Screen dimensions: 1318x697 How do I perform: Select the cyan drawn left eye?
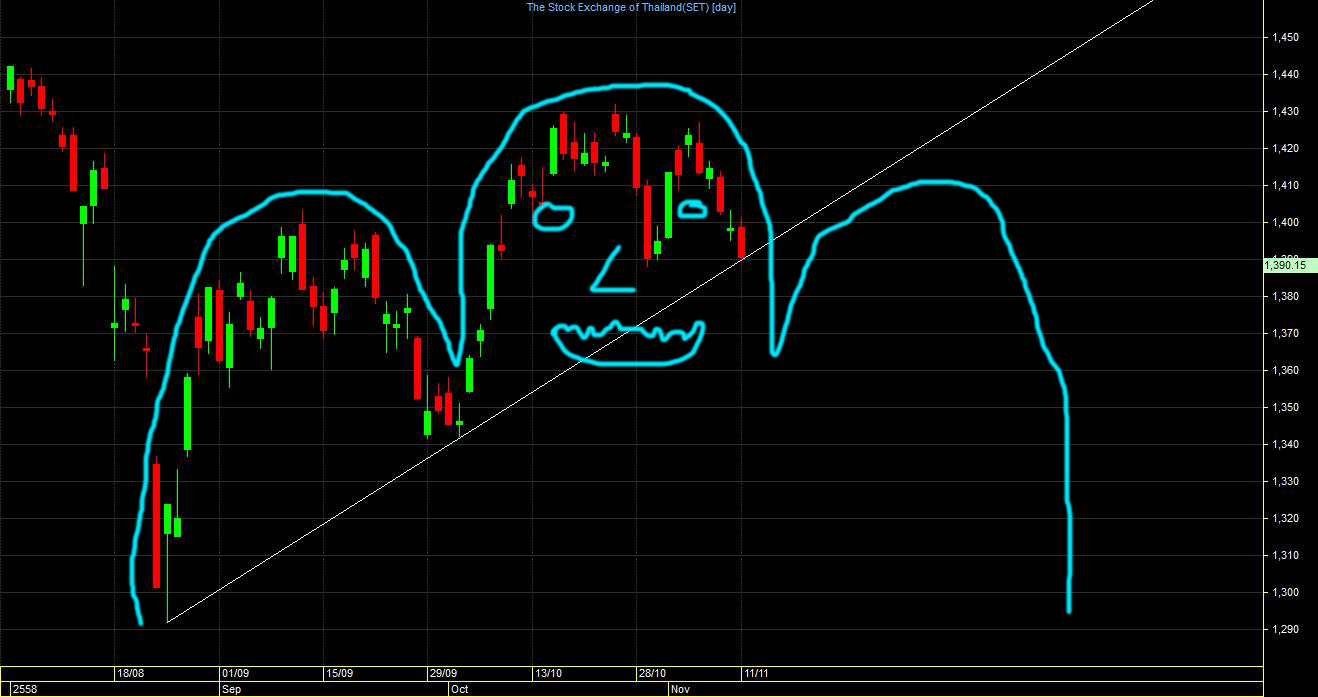[x=553, y=216]
